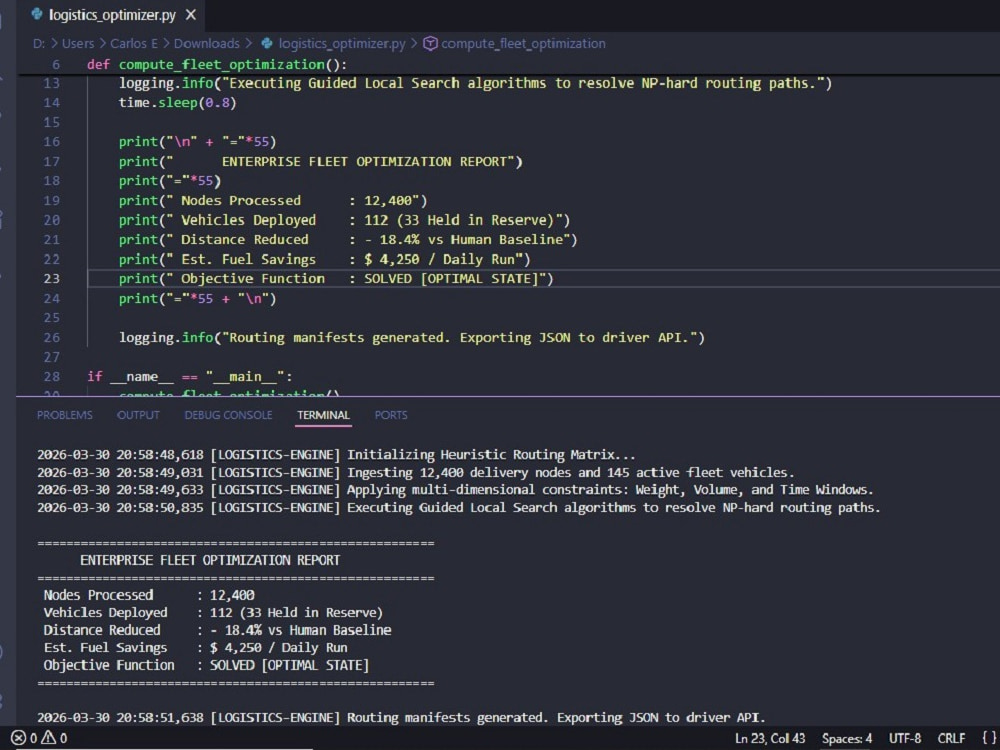The image size is (1000, 750).
Task: Open the DEBUG CONSOLE panel tab
Action: [x=228, y=415]
